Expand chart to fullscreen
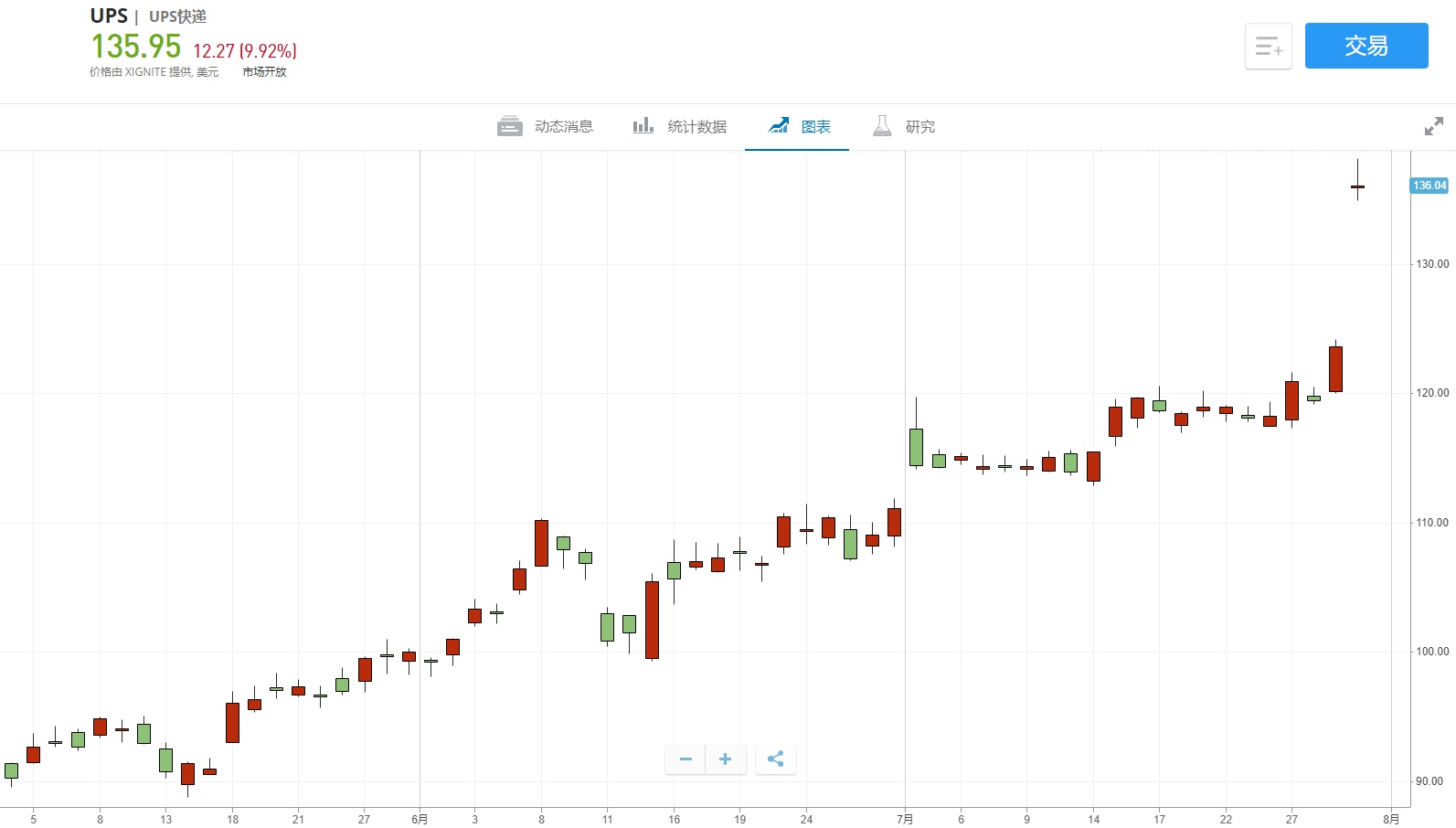 [1433, 126]
